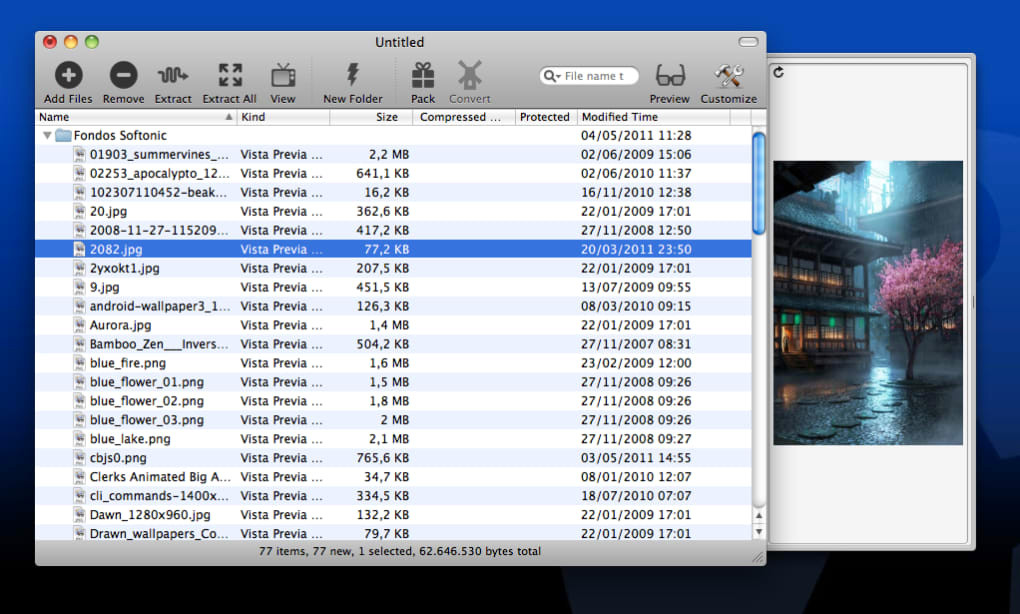Open search magnifier dropdown in the filter field
Image resolution: width=1020 pixels, height=614 pixels.
[x=552, y=76]
